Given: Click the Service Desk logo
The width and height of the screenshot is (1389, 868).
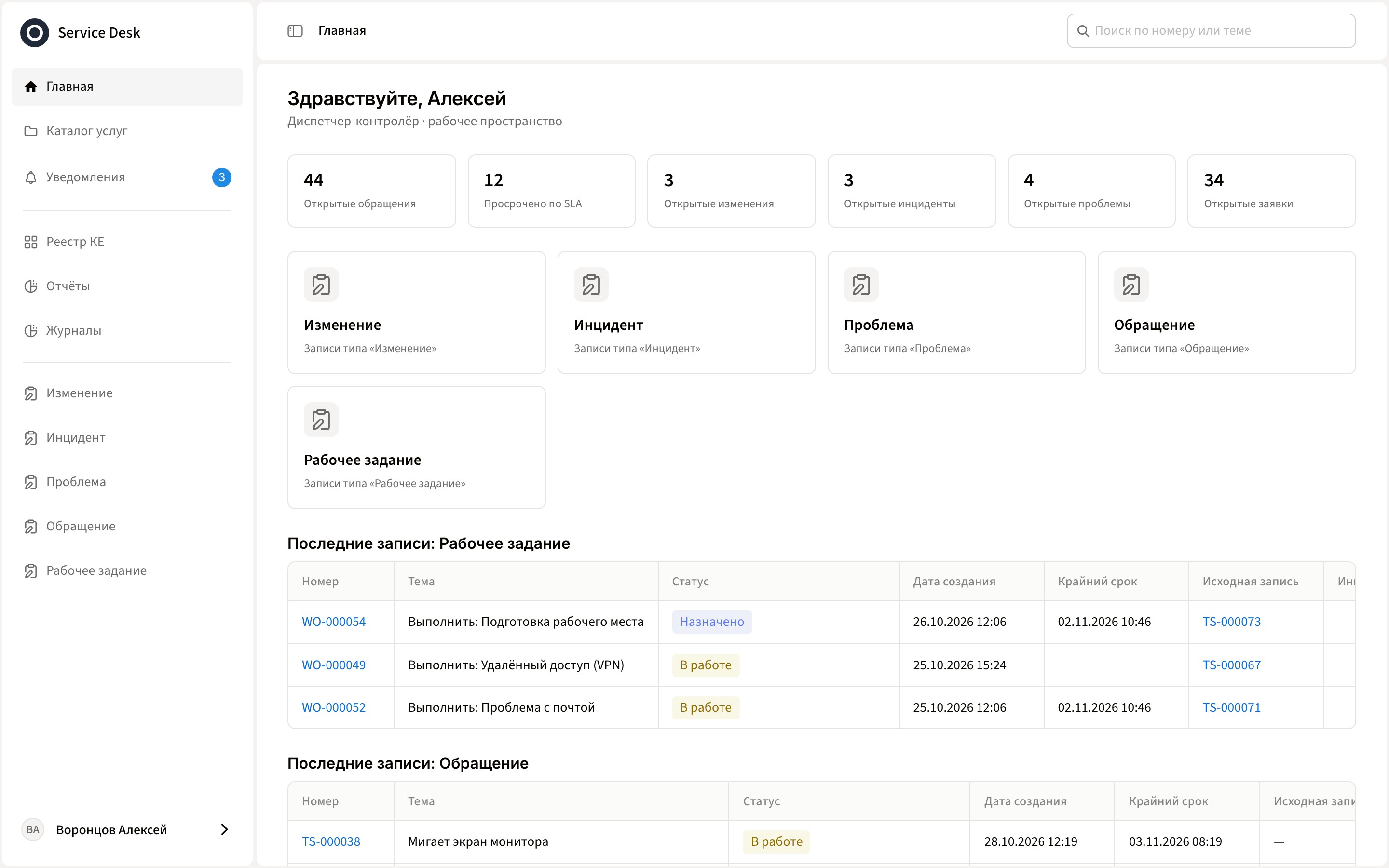Looking at the screenshot, I should coord(34,32).
